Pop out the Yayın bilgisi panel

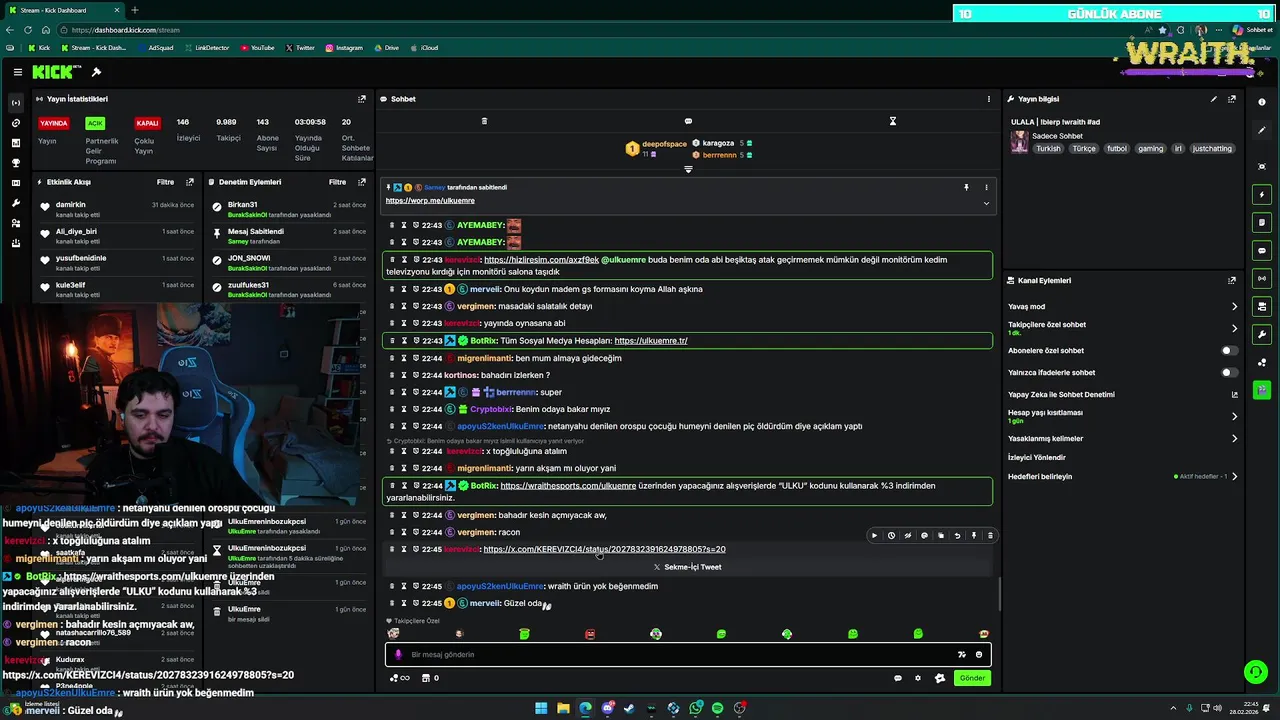1232,99
